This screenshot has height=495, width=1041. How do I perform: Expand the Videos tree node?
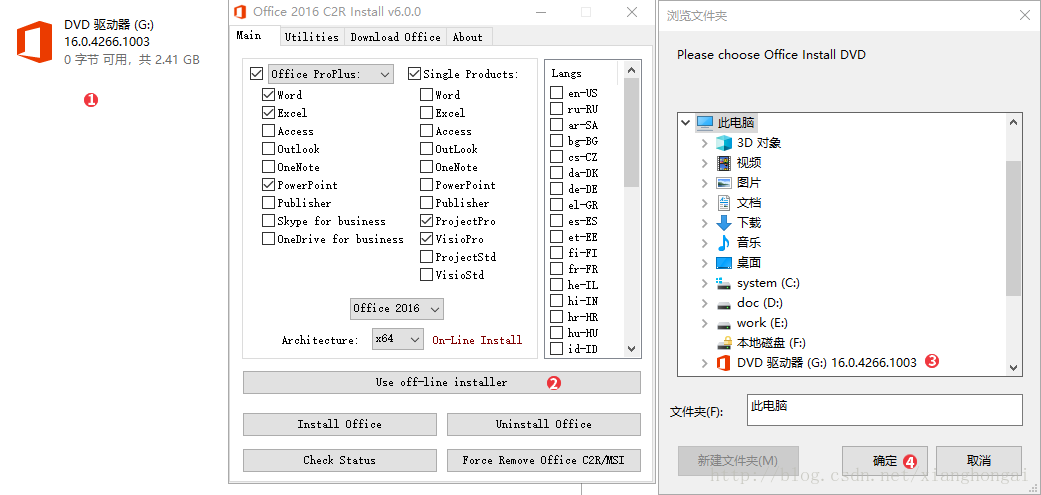tap(705, 163)
